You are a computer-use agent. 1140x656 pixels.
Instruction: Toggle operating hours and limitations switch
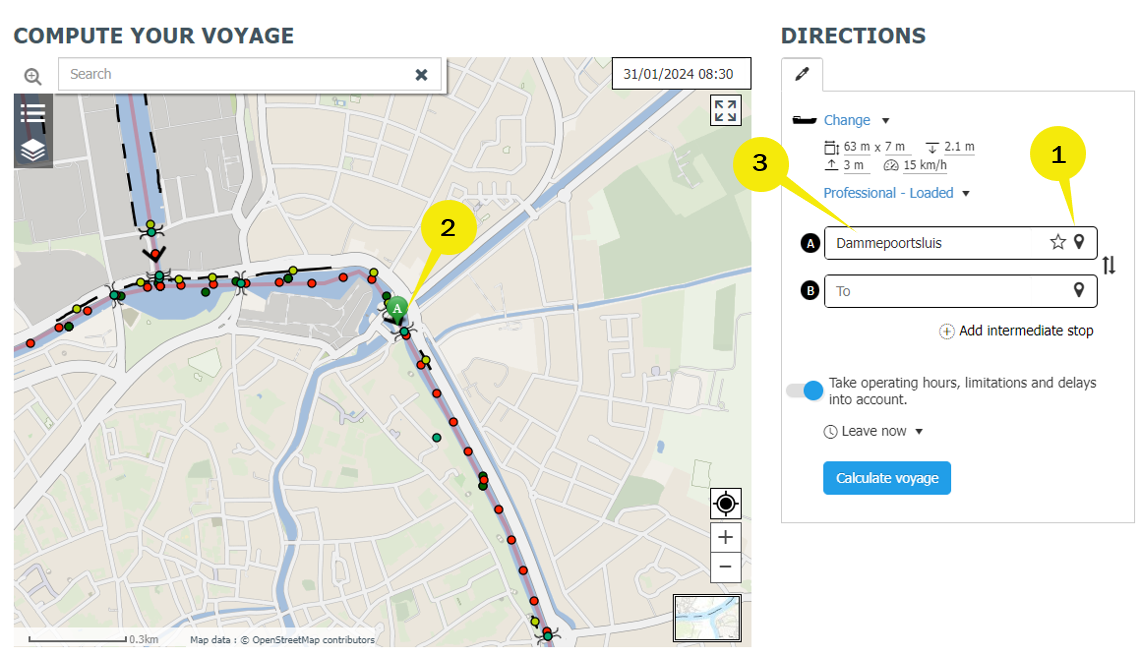click(804, 391)
